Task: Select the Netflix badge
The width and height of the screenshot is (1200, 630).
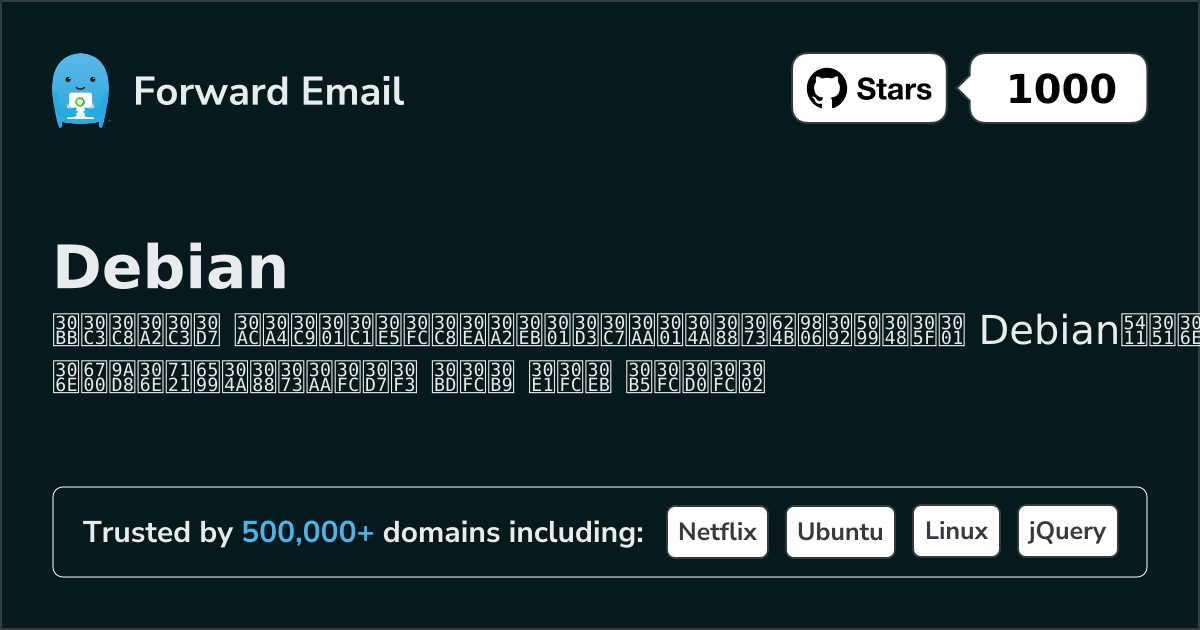Action: coord(717,531)
